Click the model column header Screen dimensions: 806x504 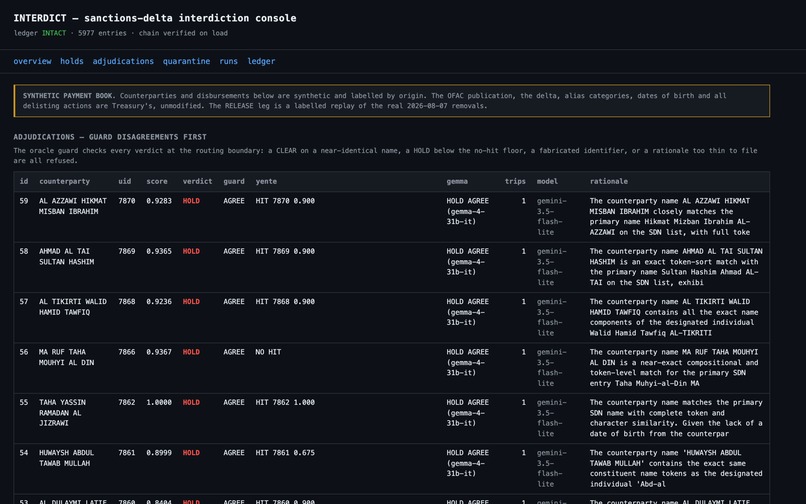547,181
